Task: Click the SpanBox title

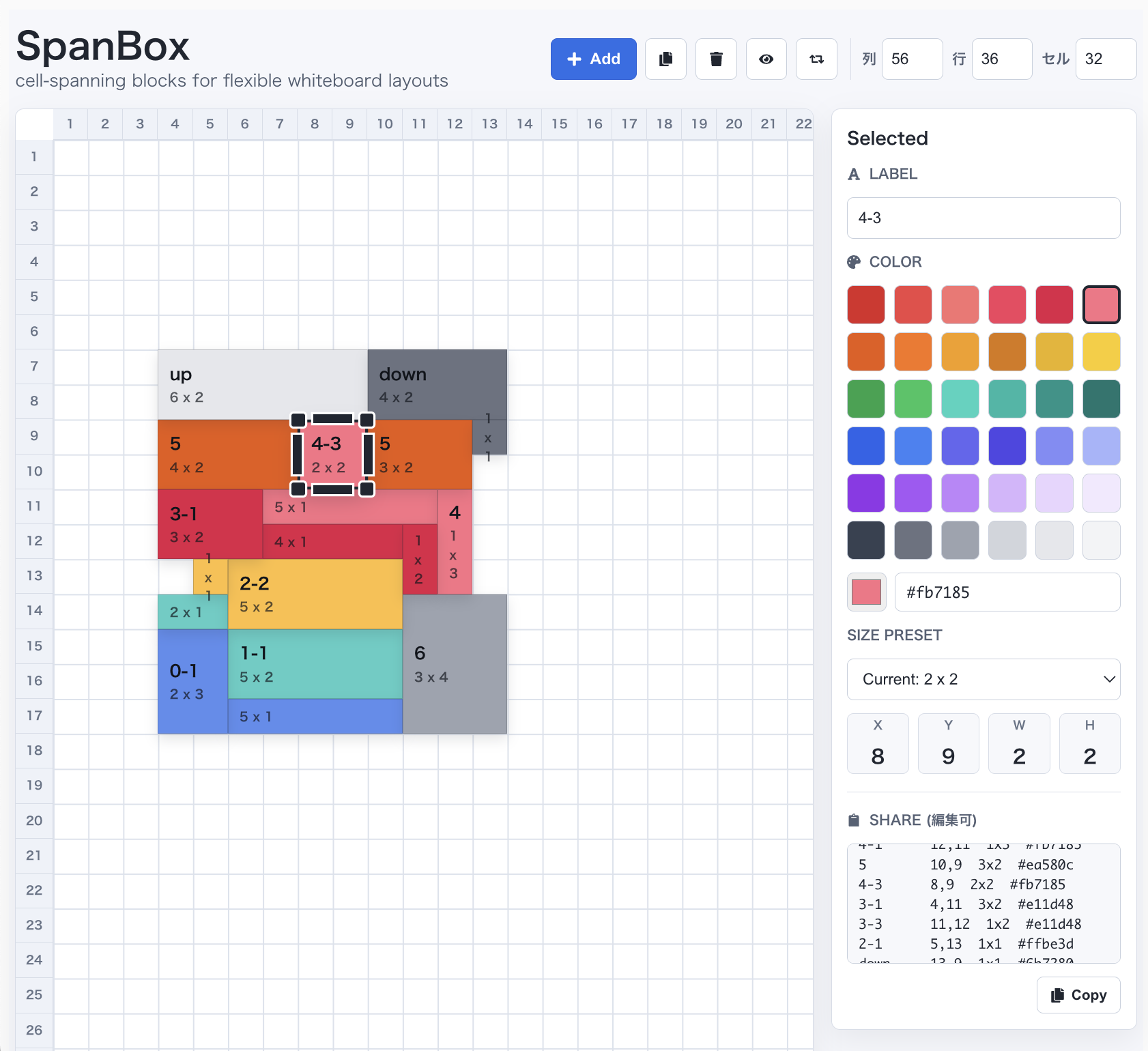Action: click(x=102, y=46)
